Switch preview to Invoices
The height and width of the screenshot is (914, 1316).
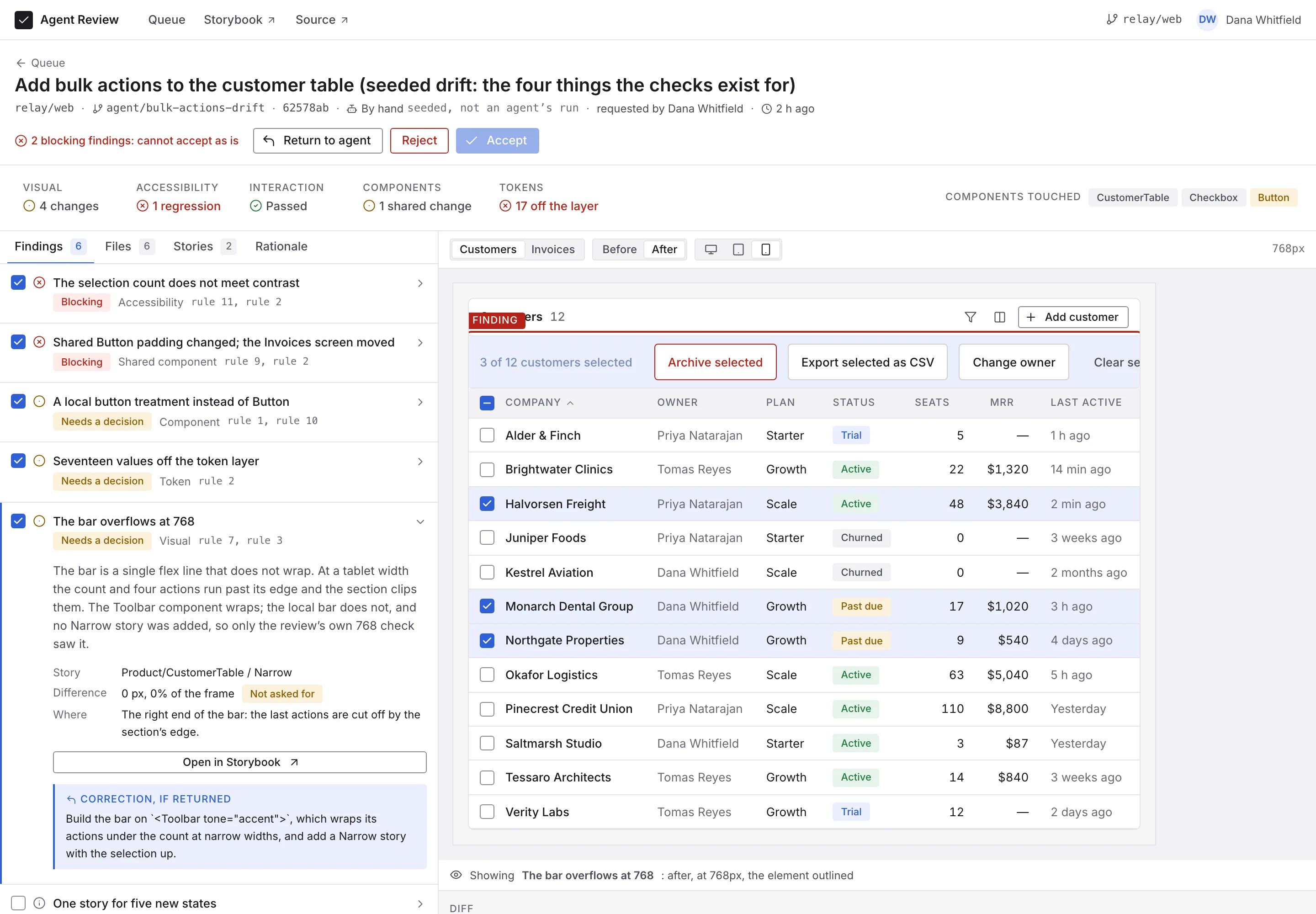pyautogui.click(x=552, y=250)
